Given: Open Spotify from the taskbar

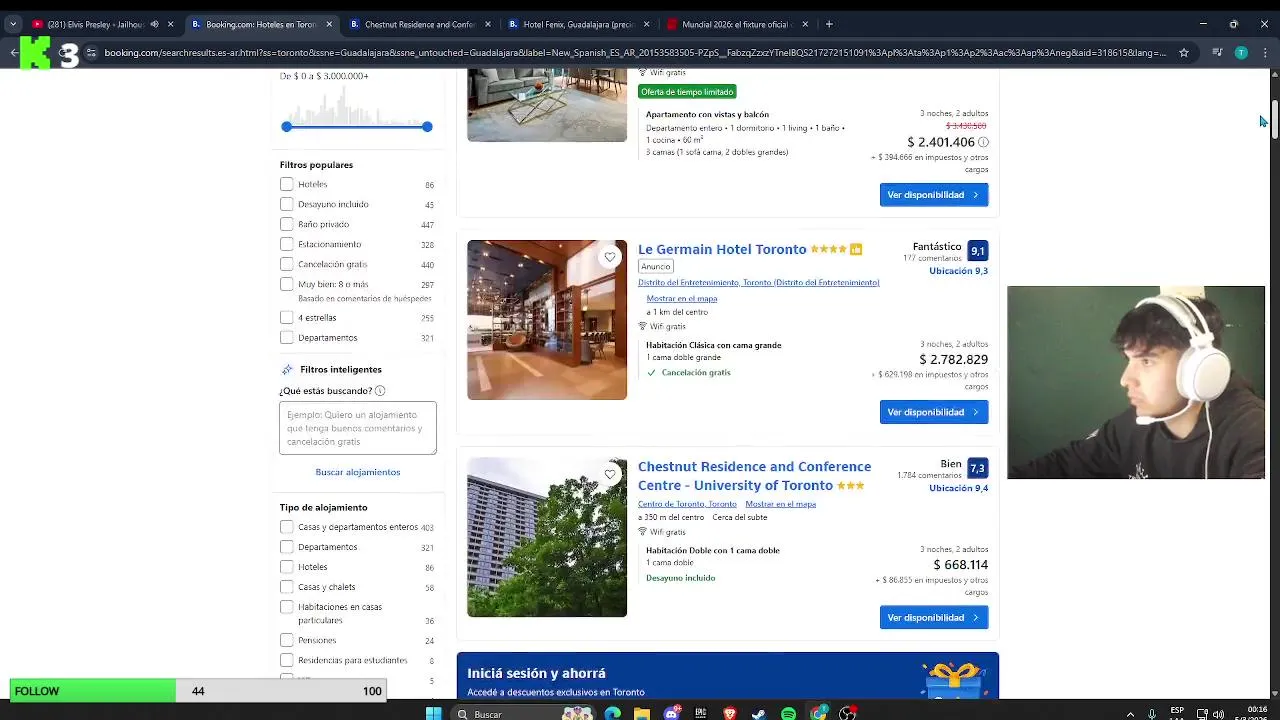Looking at the screenshot, I should coord(788,713).
